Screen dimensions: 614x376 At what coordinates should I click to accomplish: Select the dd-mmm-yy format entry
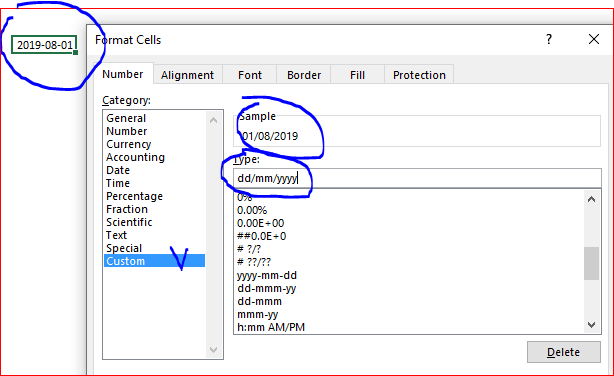pyautogui.click(x=267, y=288)
